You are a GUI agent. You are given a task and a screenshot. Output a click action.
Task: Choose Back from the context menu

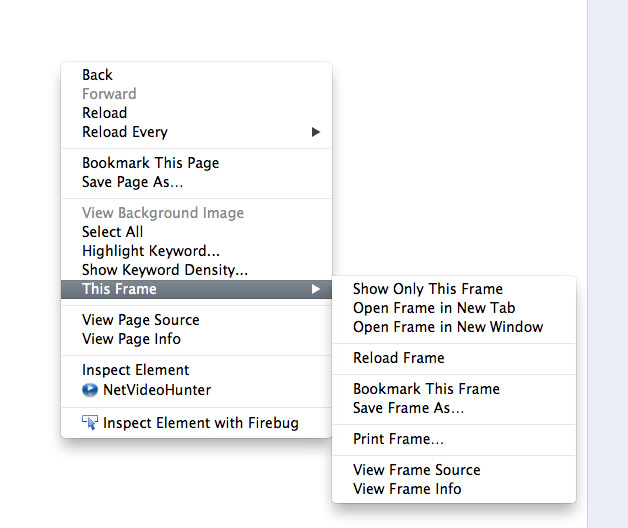point(97,75)
